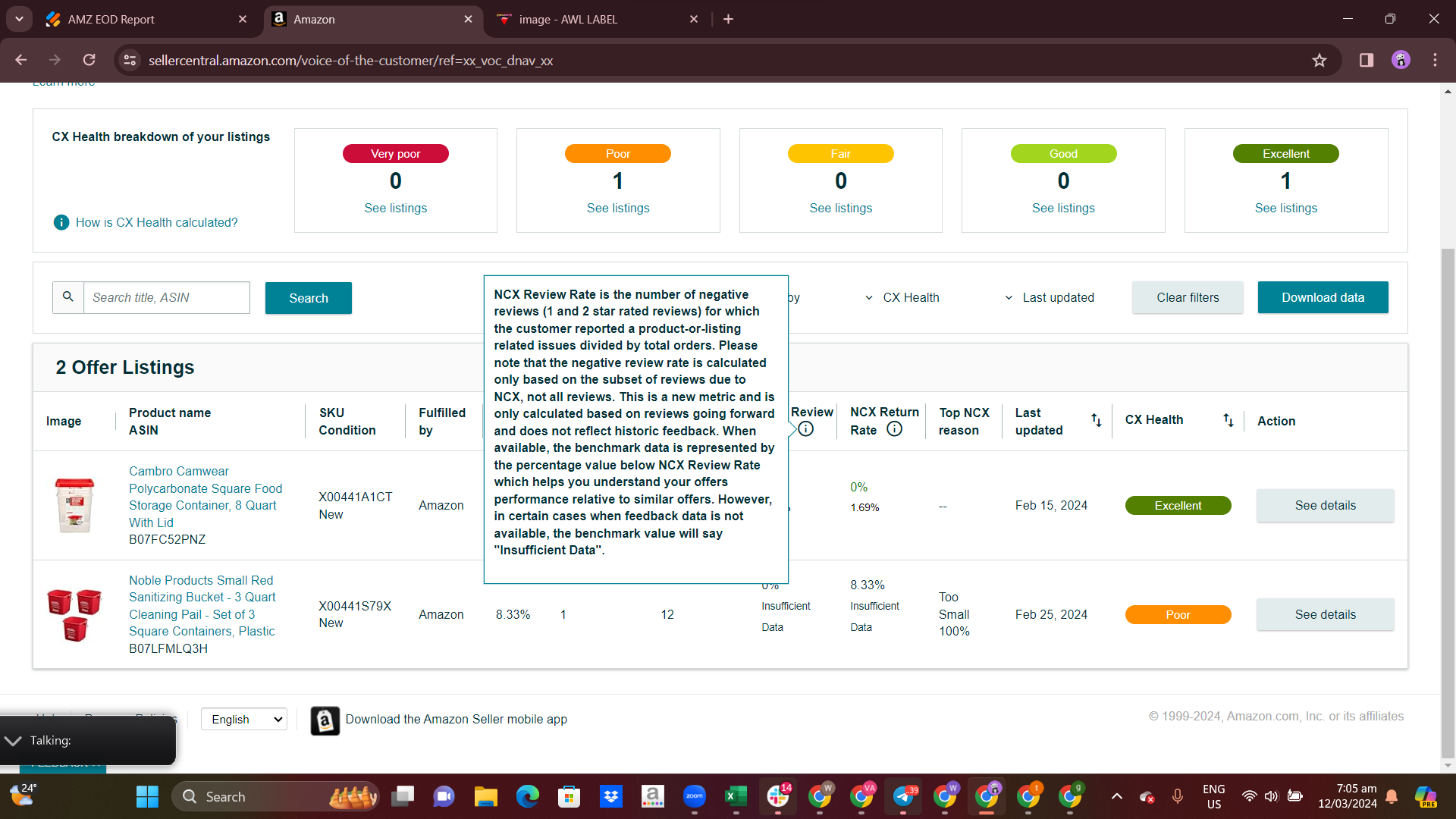The image size is (1456, 819).
Task: Open a new browser tab
Action: pyautogui.click(x=728, y=19)
